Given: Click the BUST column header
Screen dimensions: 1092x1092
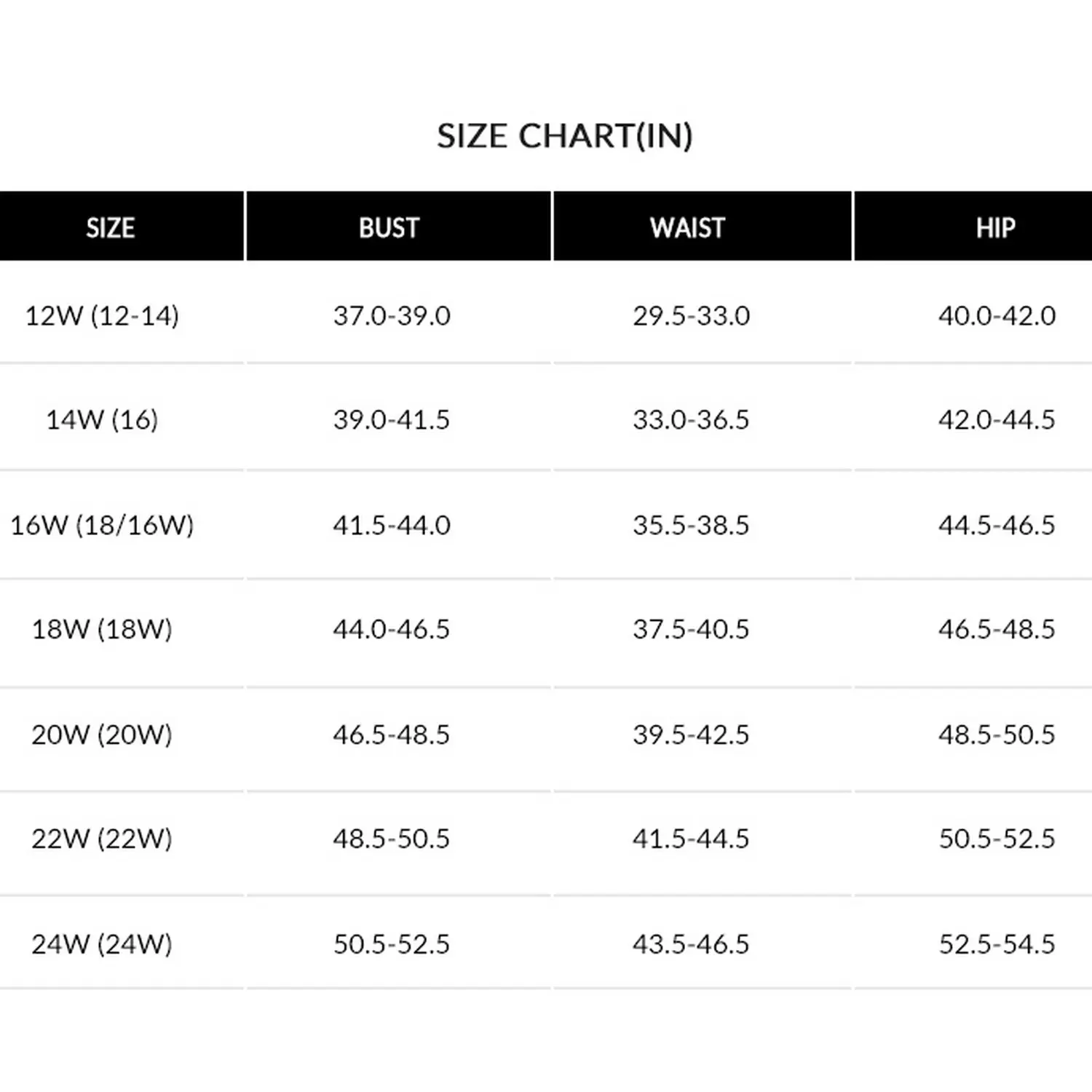Looking at the screenshot, I should 389,228.
